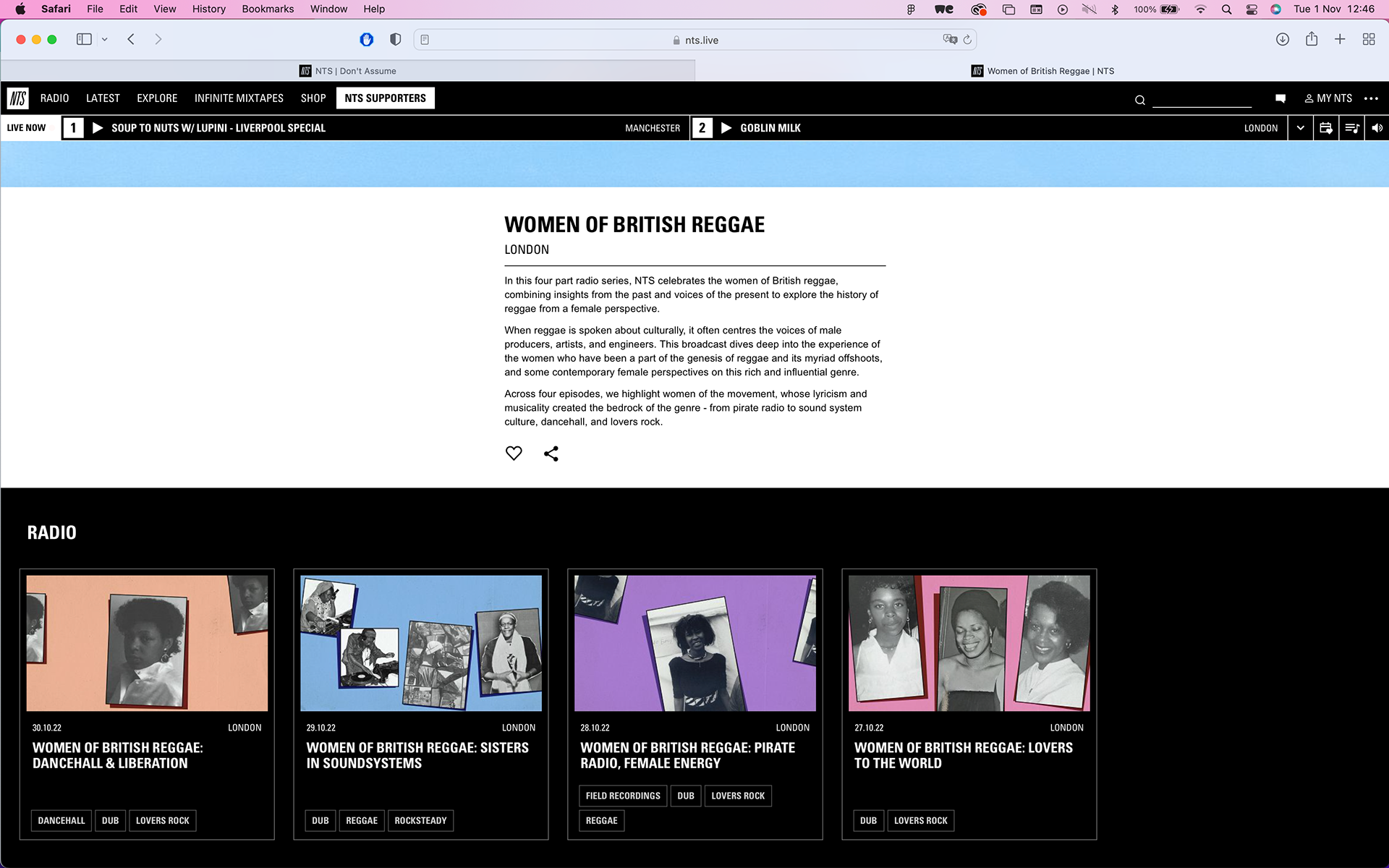The height and width of the screenshot is (868, 1389).
Task: Open INFINITE MIXTAPES nav item
Action: click(239, 98)
